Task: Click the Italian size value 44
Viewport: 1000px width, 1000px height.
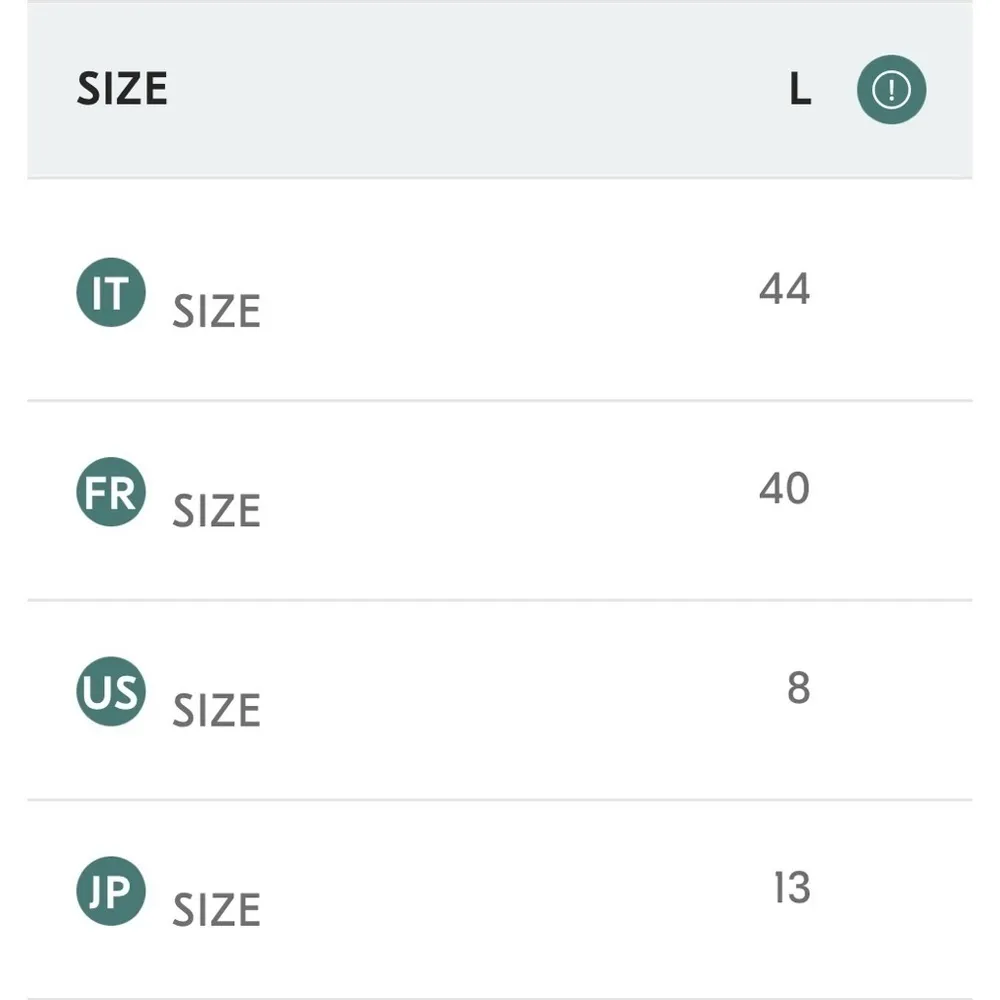Action: (784, 289)
